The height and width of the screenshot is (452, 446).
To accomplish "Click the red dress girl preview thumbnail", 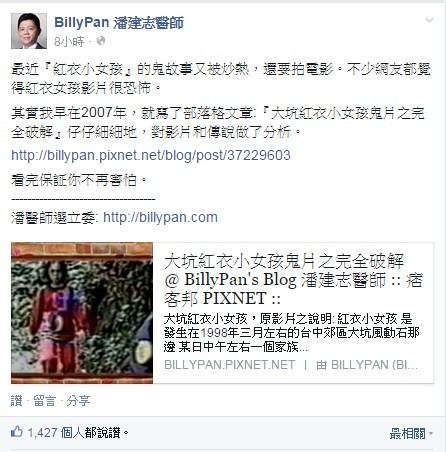I will [x=82, y=313].
